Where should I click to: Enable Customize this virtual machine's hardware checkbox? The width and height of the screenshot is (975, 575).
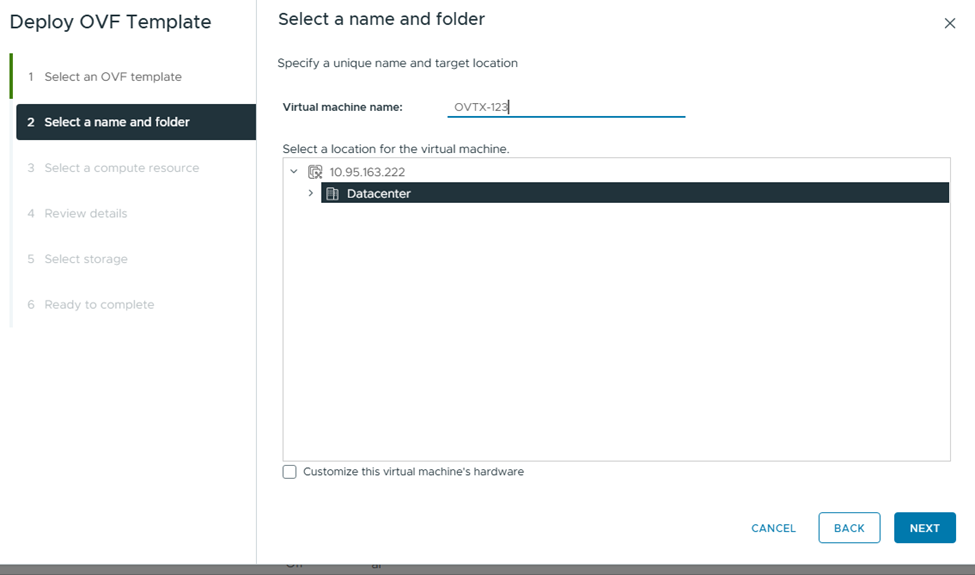(290, 472)
